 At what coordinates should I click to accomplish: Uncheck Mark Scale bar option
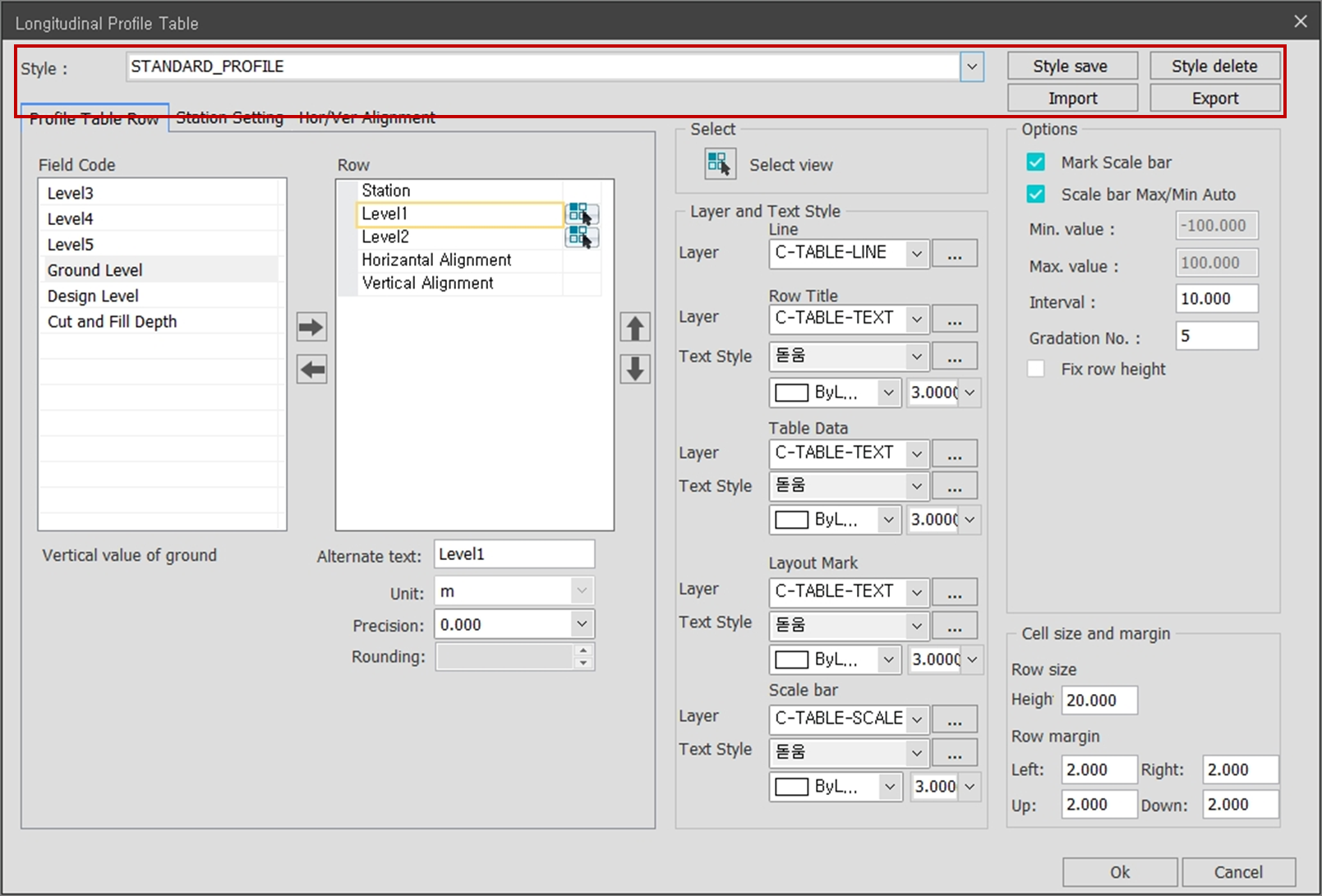pyautogui.click(x=1036, y=163)
